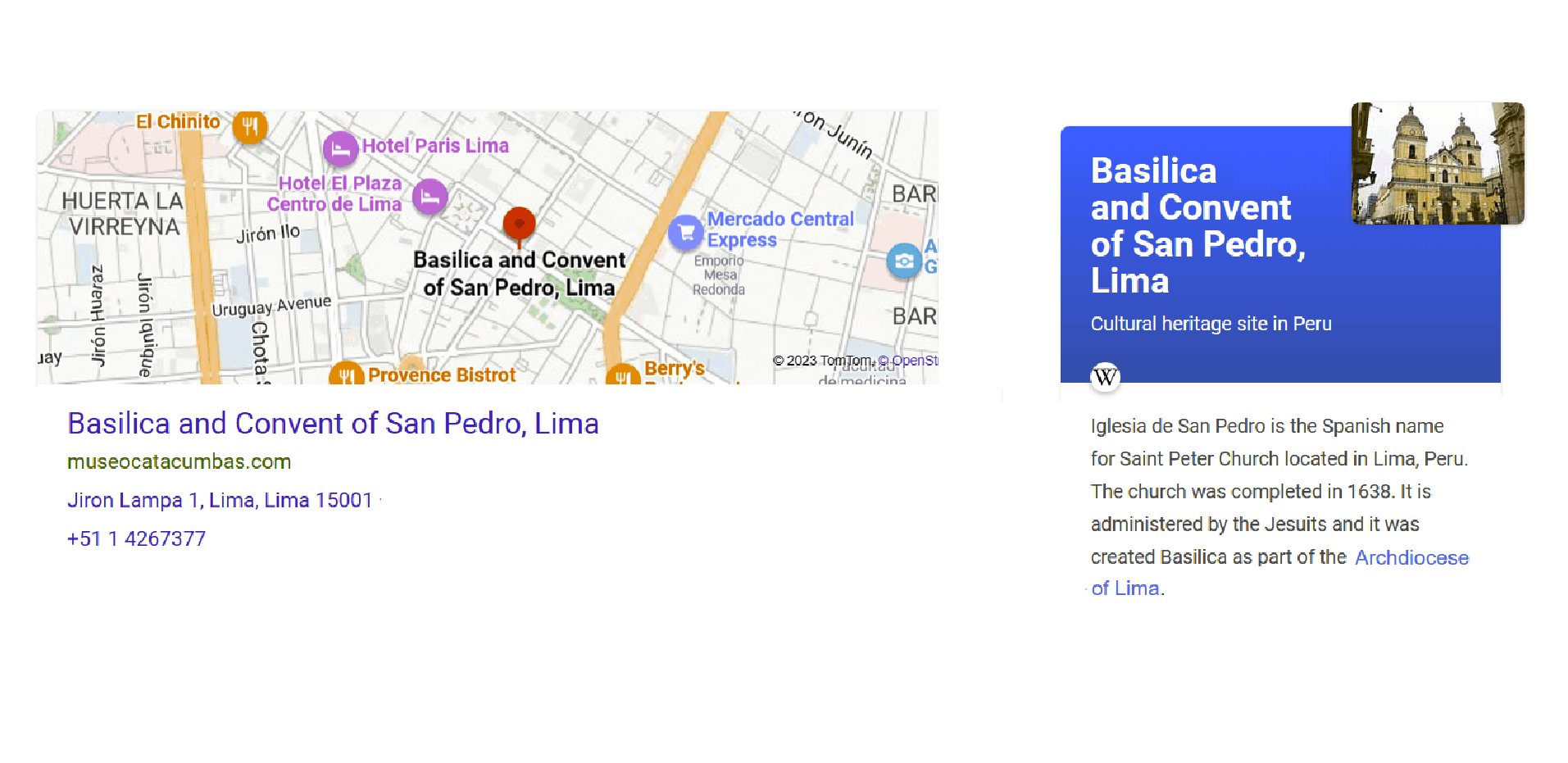Screen dimensions: 1568x763
Task: Visit museocatacumbas.com website link
Action: point(179,461)
